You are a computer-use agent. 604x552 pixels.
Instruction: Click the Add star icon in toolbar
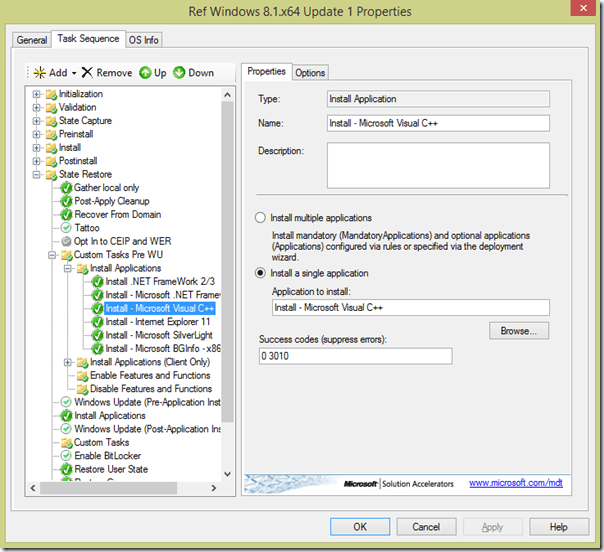coord(39,73)
